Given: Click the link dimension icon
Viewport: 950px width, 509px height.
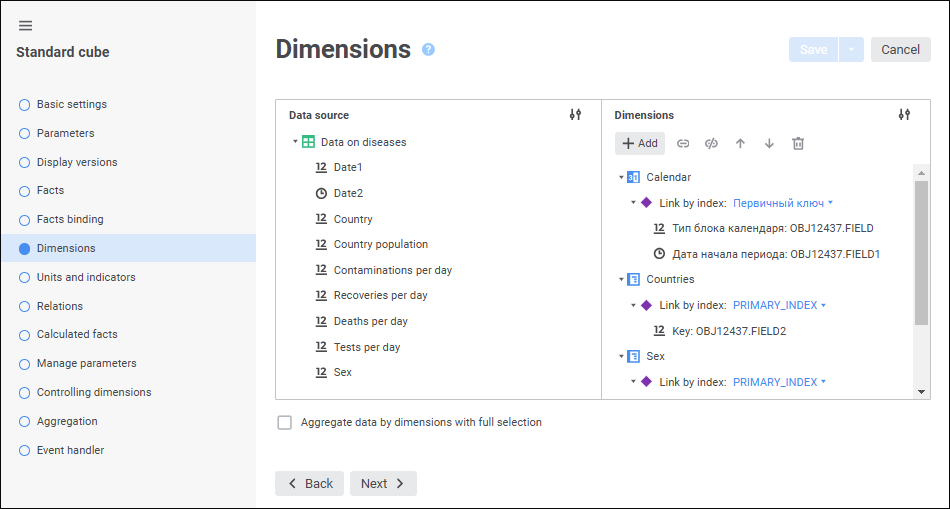Looking at the screenshot, I should [x=683, y=143].
